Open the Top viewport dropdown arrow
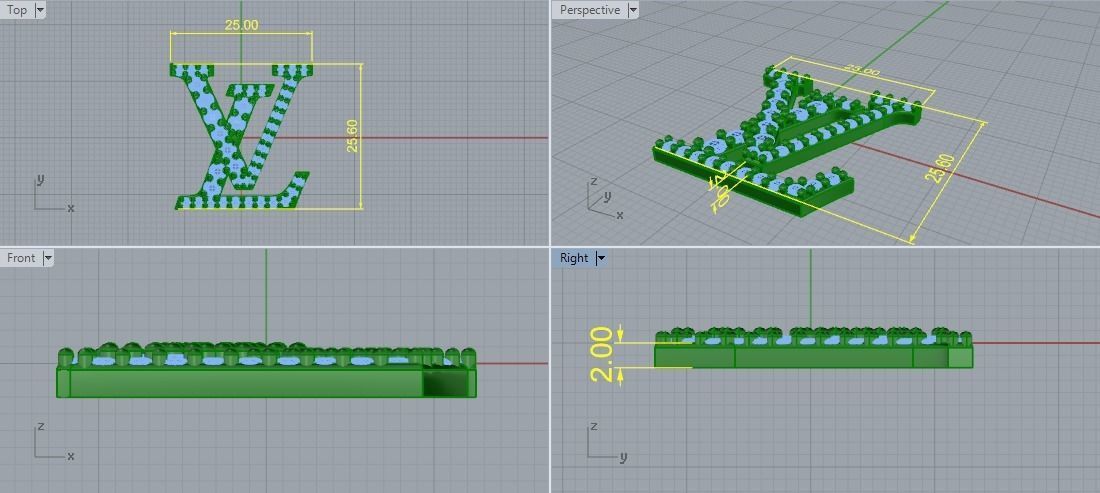Viewport: 1100px width, 493px height. [x=39, y=10]
